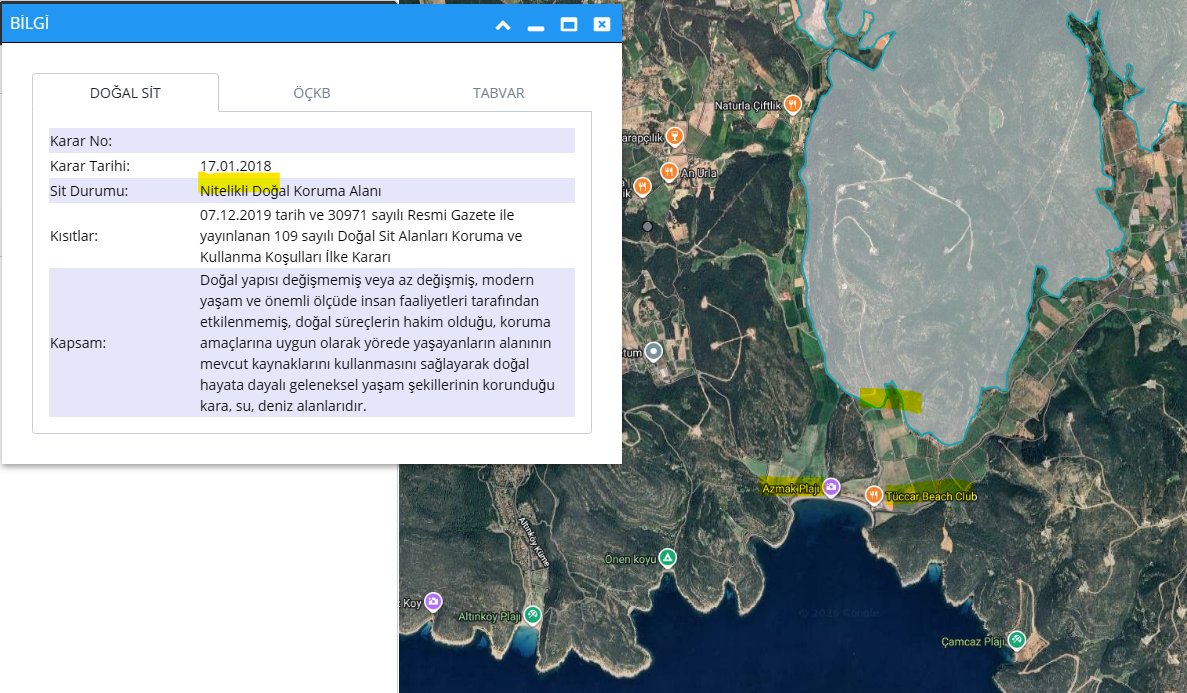
Task: Click the Naturla Çiftlik restaurant marker
Action: coord(792,104)
